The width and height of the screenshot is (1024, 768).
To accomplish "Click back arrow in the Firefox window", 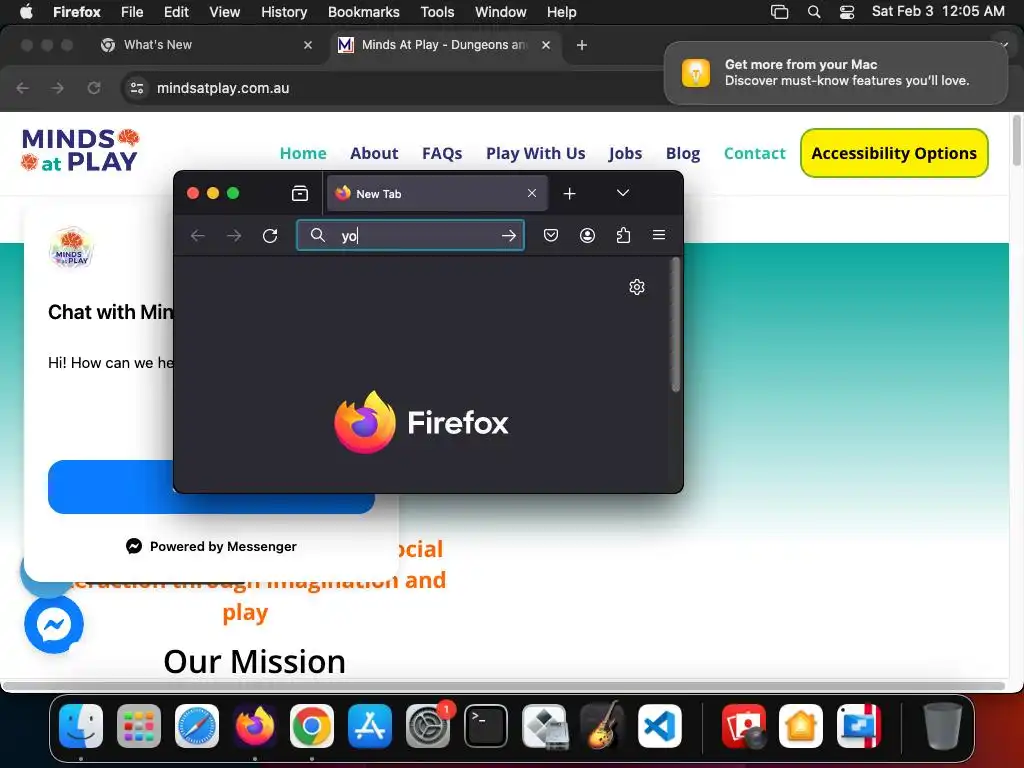I will click(x=198, y=235).
